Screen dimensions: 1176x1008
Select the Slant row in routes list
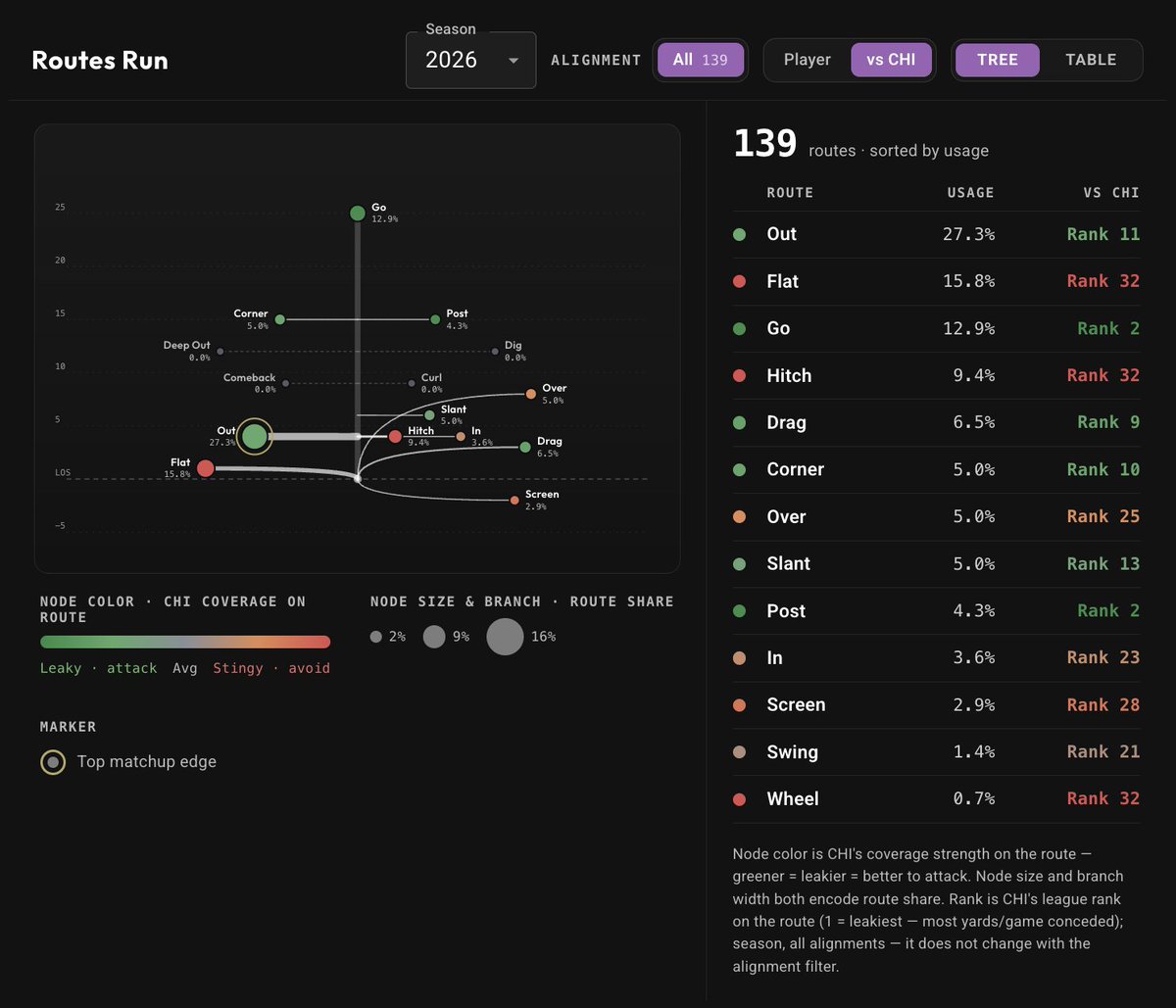tap(937, 563)
